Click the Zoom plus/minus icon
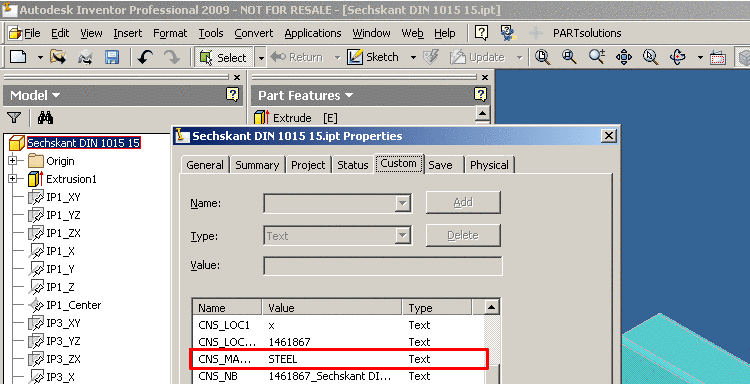This screenshot has height=384, width=750. click(596, 57)
